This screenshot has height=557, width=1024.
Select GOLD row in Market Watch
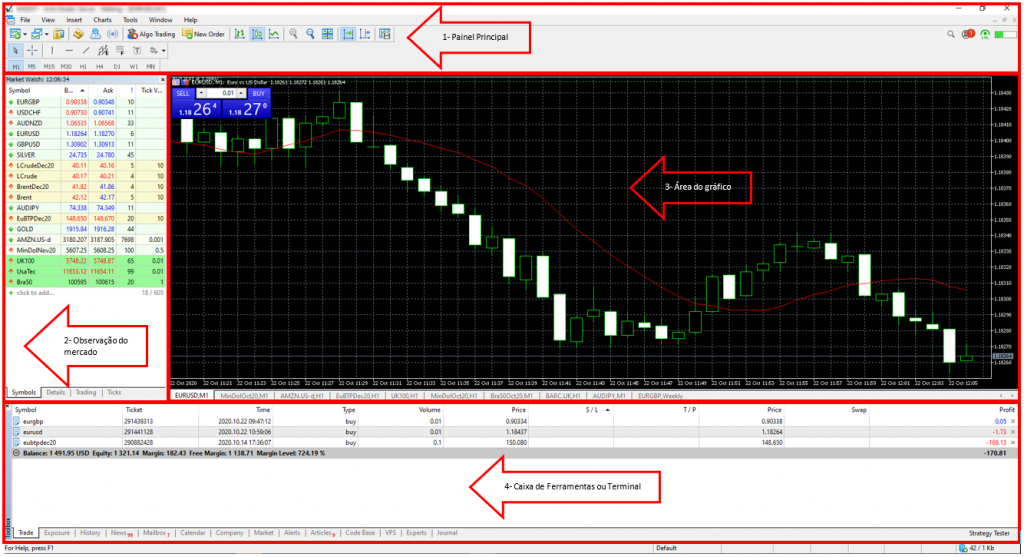(x=86, y=229)
